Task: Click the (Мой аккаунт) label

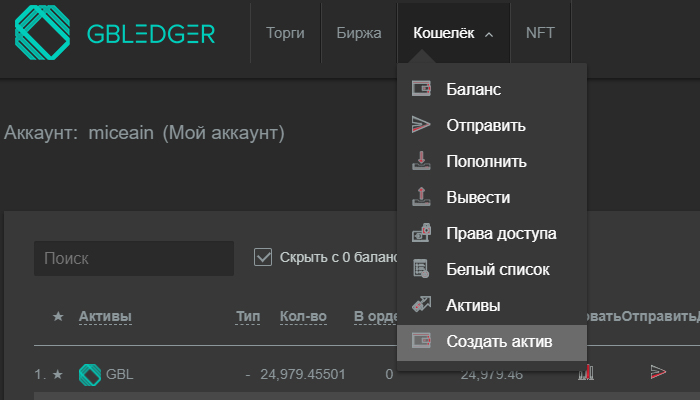Action: coord(223,133)
